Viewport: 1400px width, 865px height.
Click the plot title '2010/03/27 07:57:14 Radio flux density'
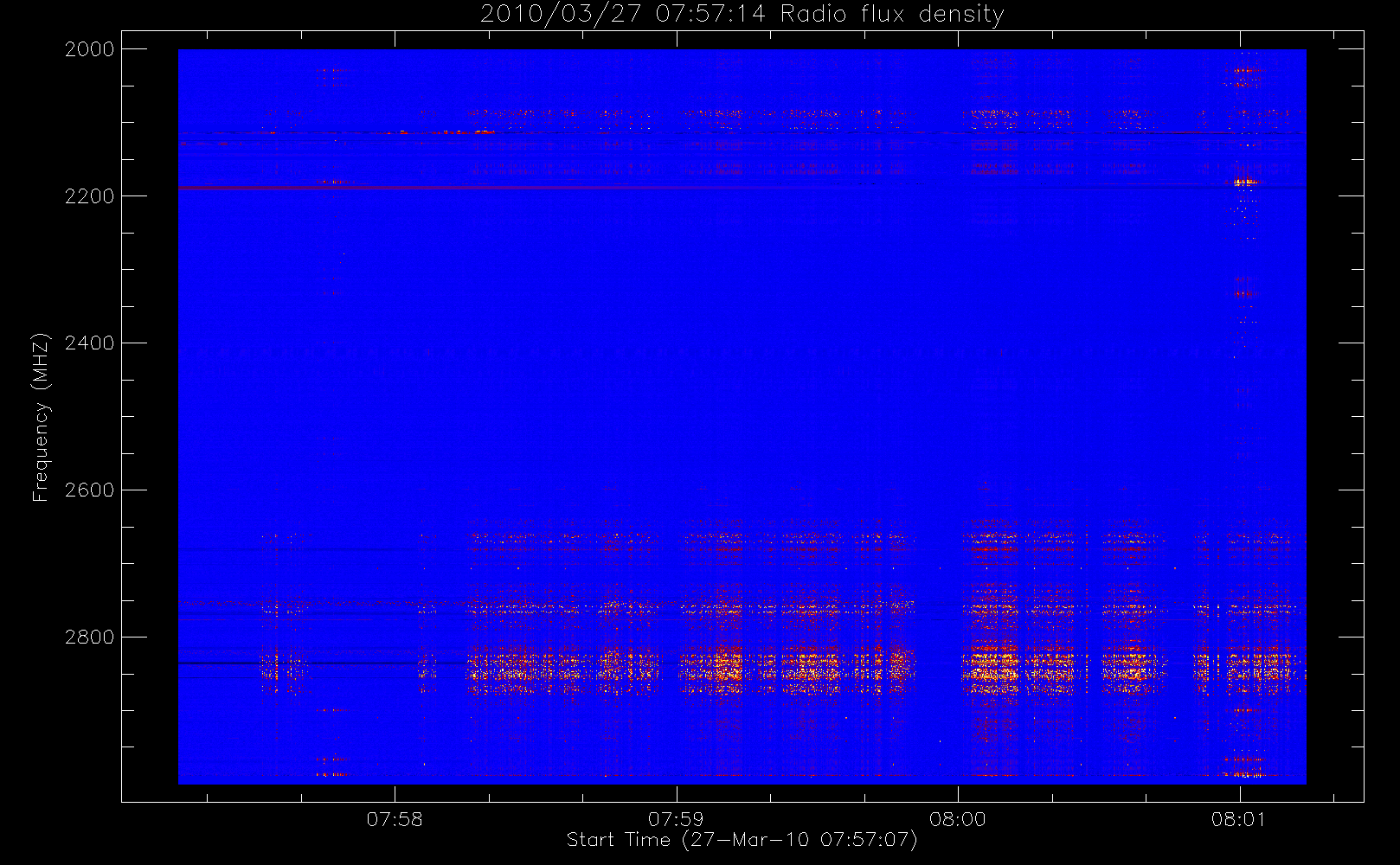coord(742,15)
